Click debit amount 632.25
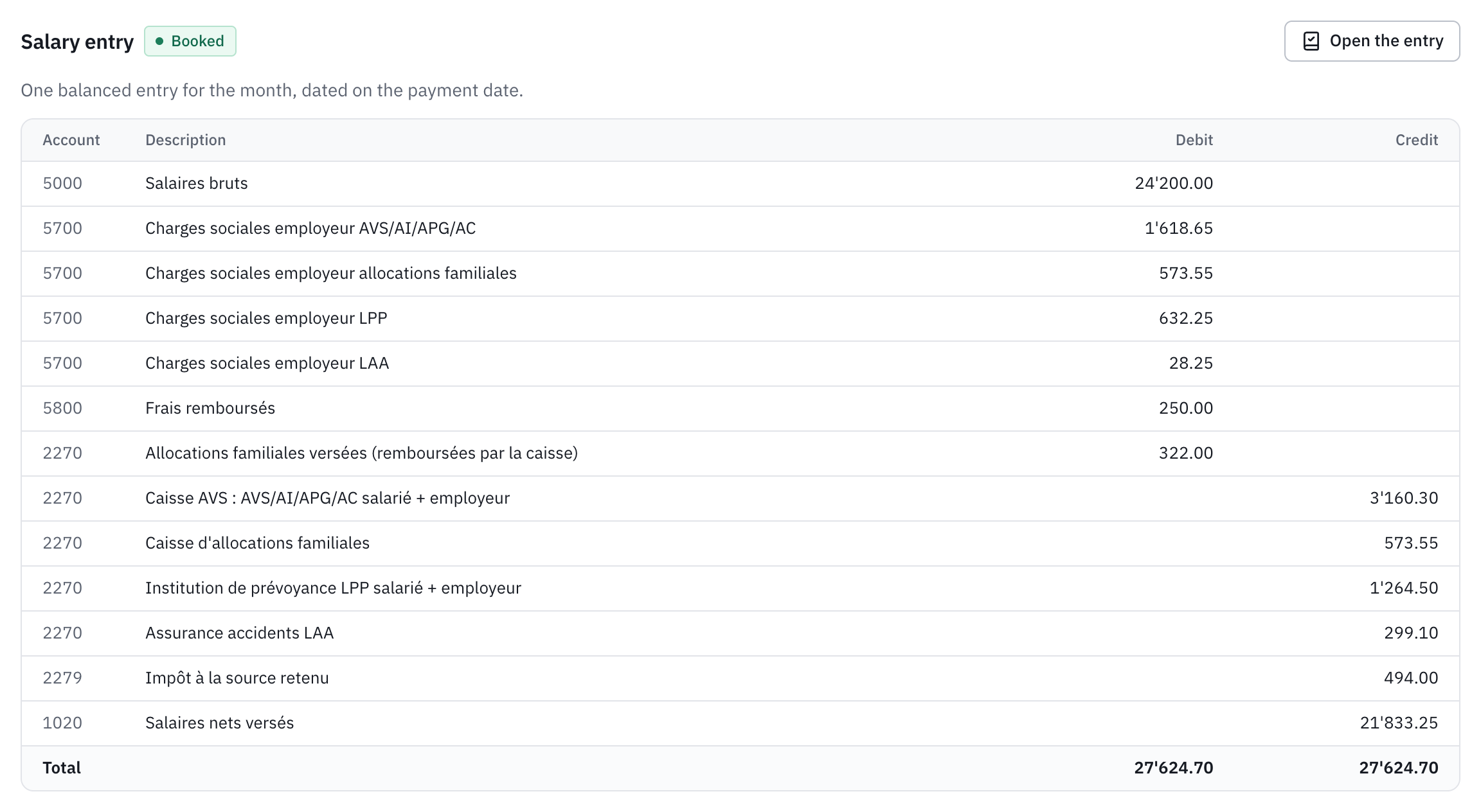The image size is (1481, 812). pos(1186,318)
